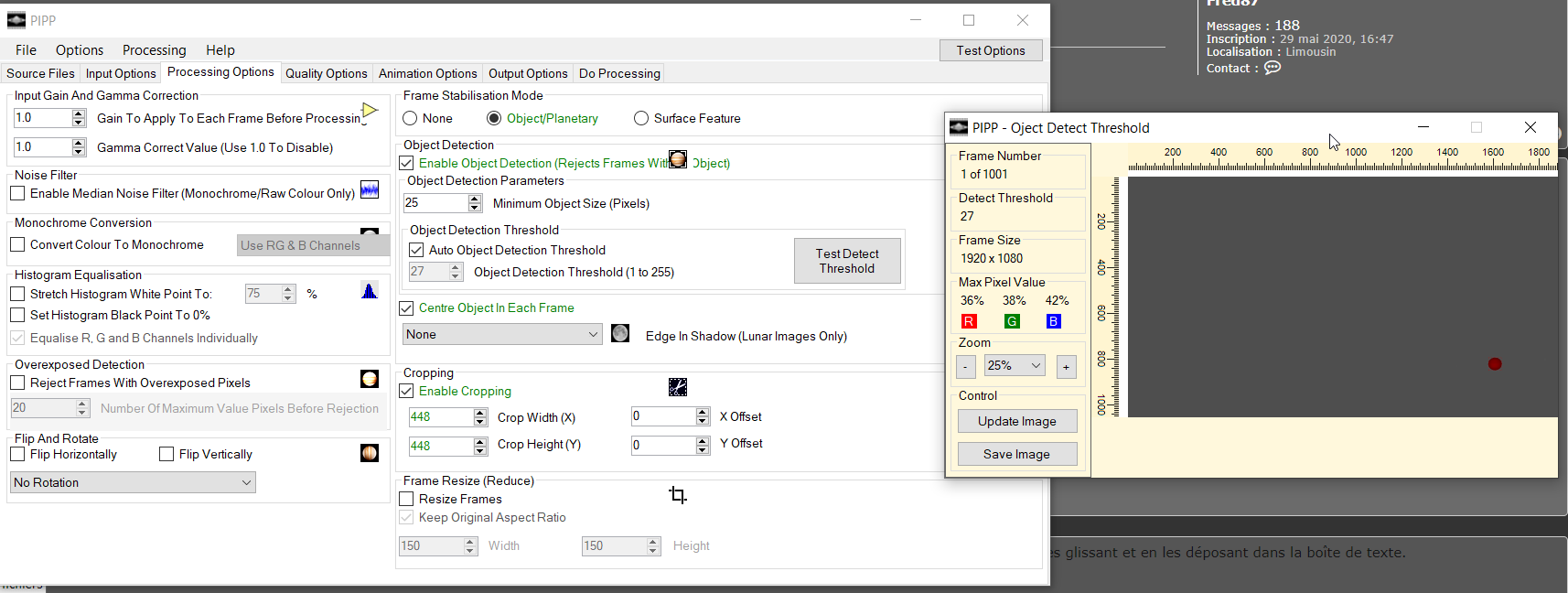Toggle Convert Colour To Monochrome
Viewport: 1568px width, 593px height.
17,244
